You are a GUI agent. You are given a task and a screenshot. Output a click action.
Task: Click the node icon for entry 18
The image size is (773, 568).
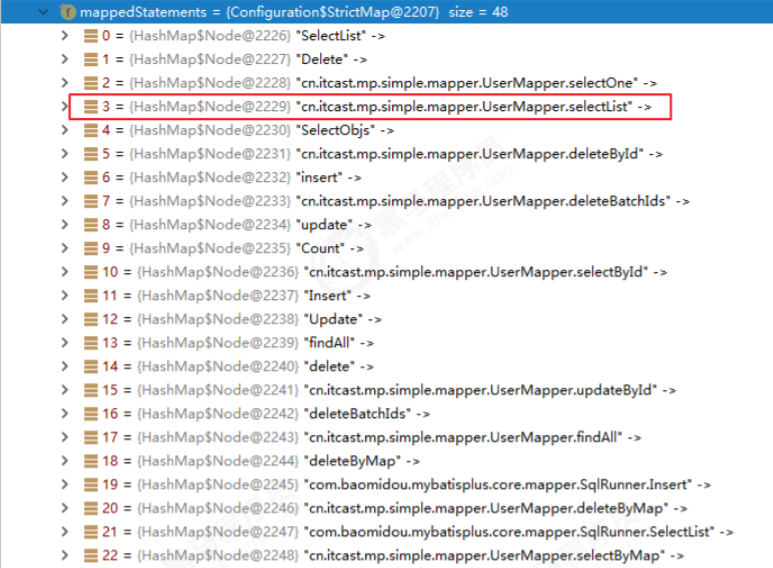[91, 462]
